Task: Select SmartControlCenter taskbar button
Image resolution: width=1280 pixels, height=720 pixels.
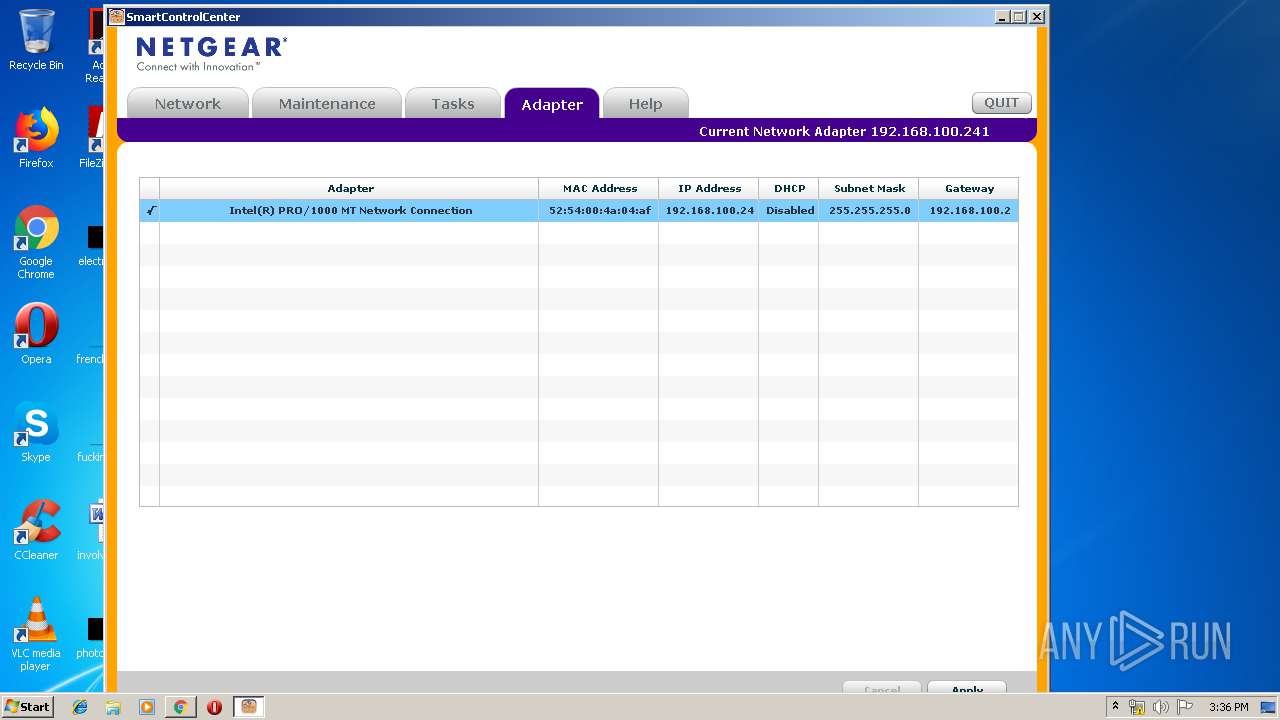Action: pos(249,707)
